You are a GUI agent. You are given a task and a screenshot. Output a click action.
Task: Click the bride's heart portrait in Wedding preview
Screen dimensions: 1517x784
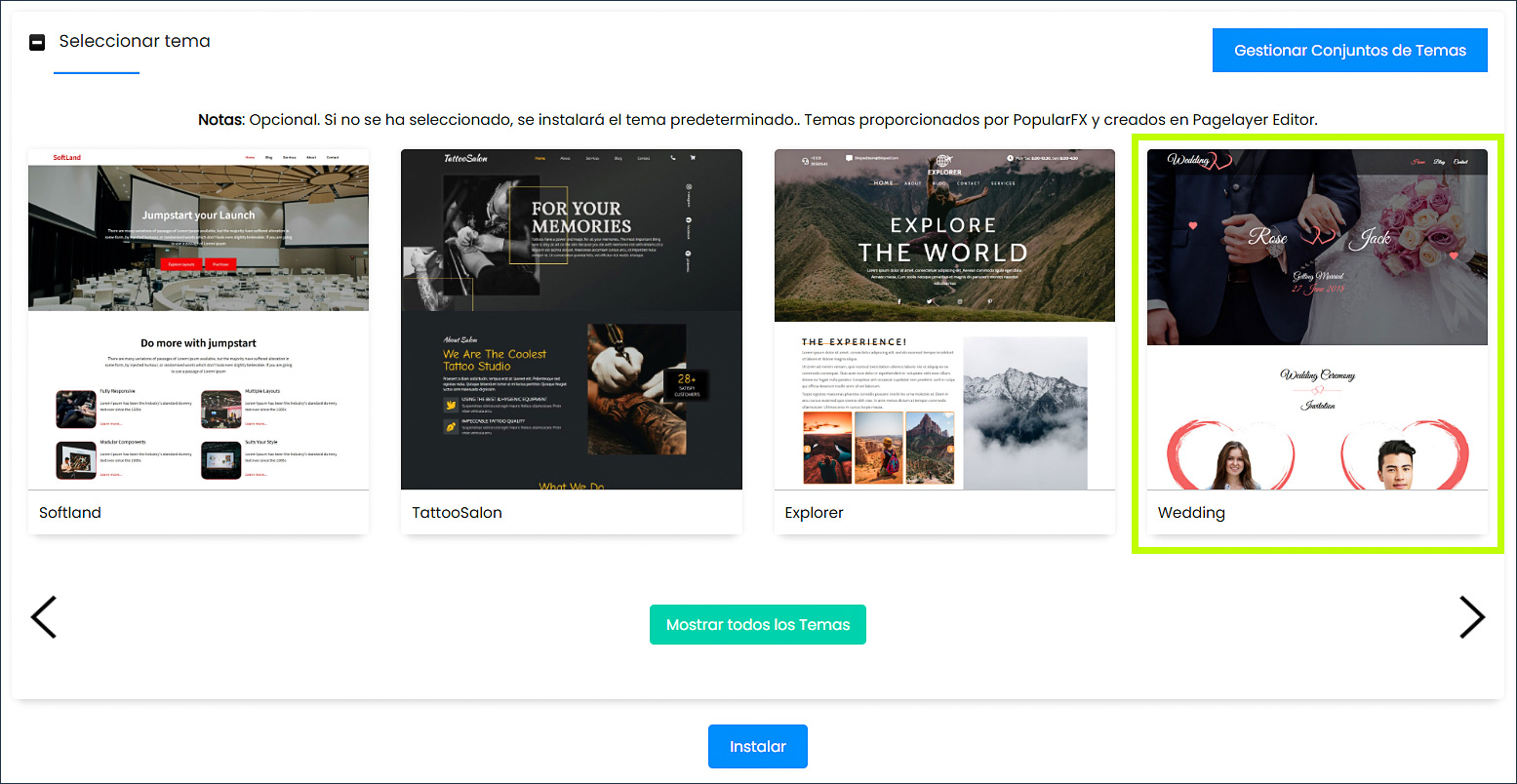pos(1231,460)
